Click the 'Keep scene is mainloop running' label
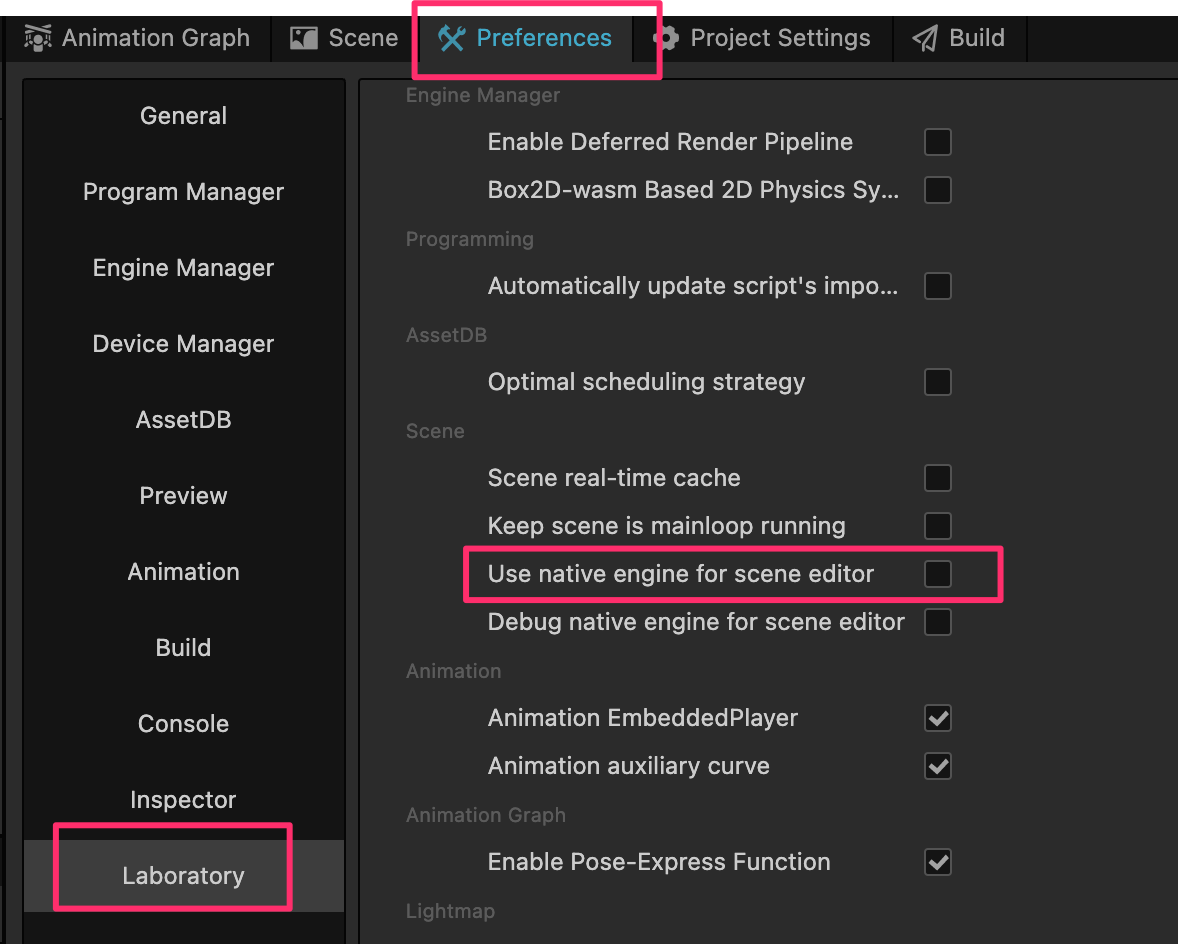1178x944 pixels. 666,526
